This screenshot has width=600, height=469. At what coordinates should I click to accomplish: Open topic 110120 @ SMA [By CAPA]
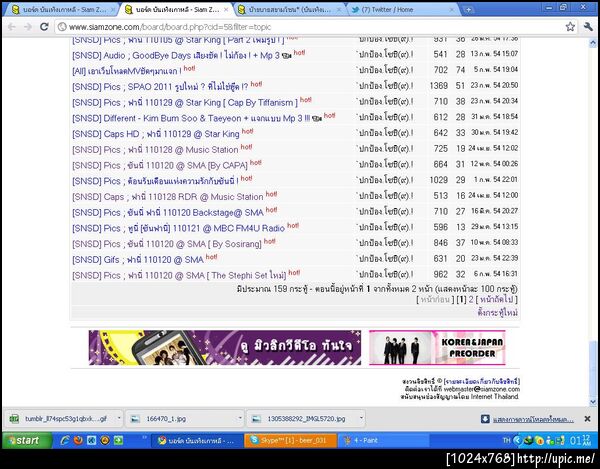pyautogui.click(x=160, y=165)
